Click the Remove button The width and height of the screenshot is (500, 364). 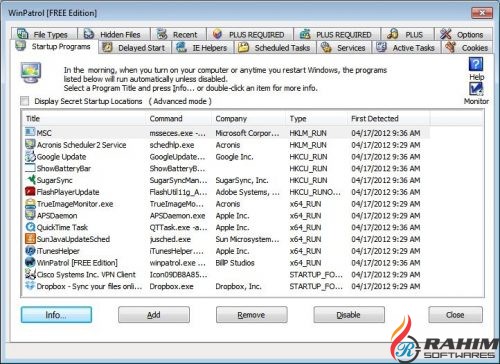251,315
